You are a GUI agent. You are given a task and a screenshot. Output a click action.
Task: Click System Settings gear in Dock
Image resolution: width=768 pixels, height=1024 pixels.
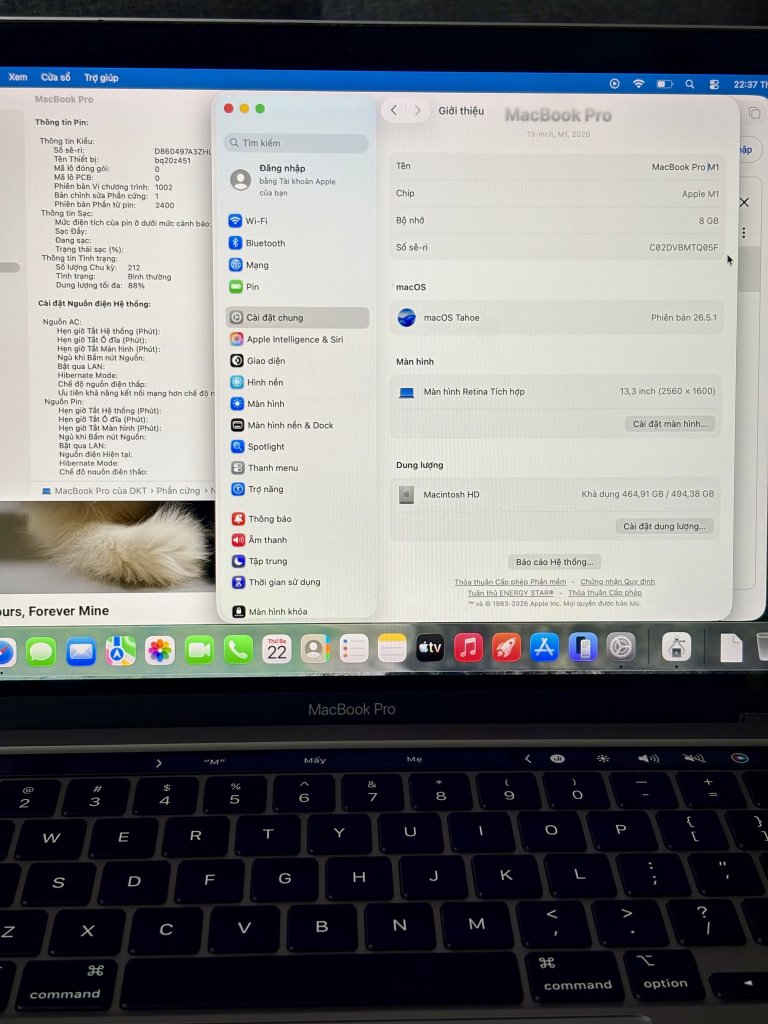point(620,648)
